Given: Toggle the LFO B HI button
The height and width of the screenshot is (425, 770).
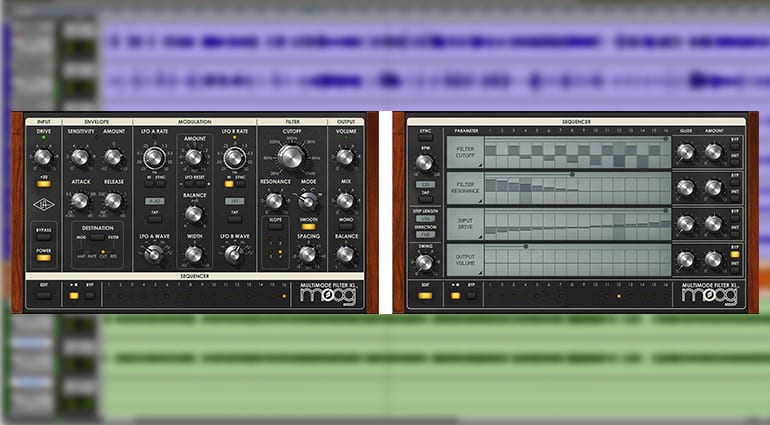Looking at the screenshot, I should coord(229,184).
